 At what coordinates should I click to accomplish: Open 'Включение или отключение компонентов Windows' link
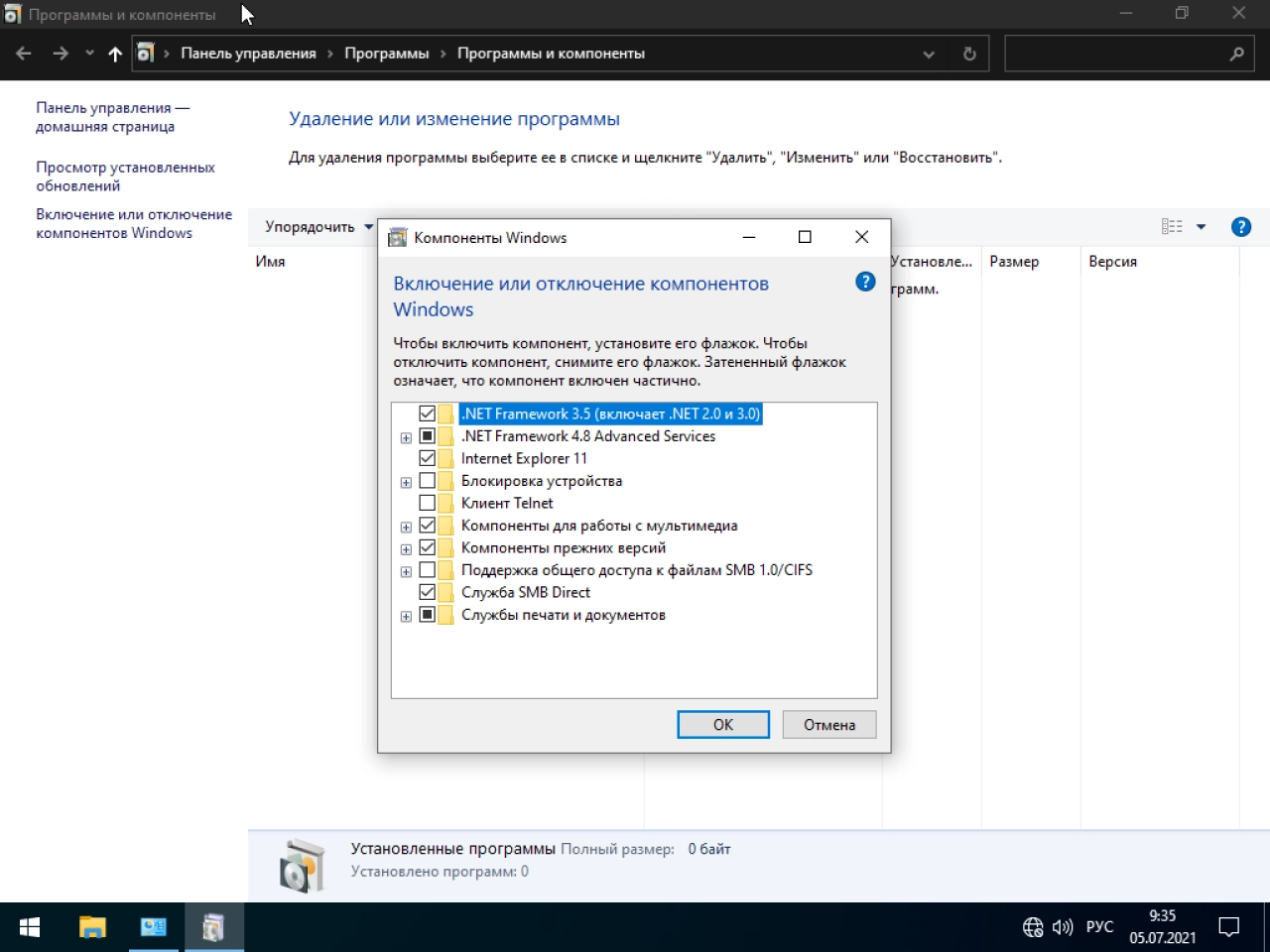[134, 223]
